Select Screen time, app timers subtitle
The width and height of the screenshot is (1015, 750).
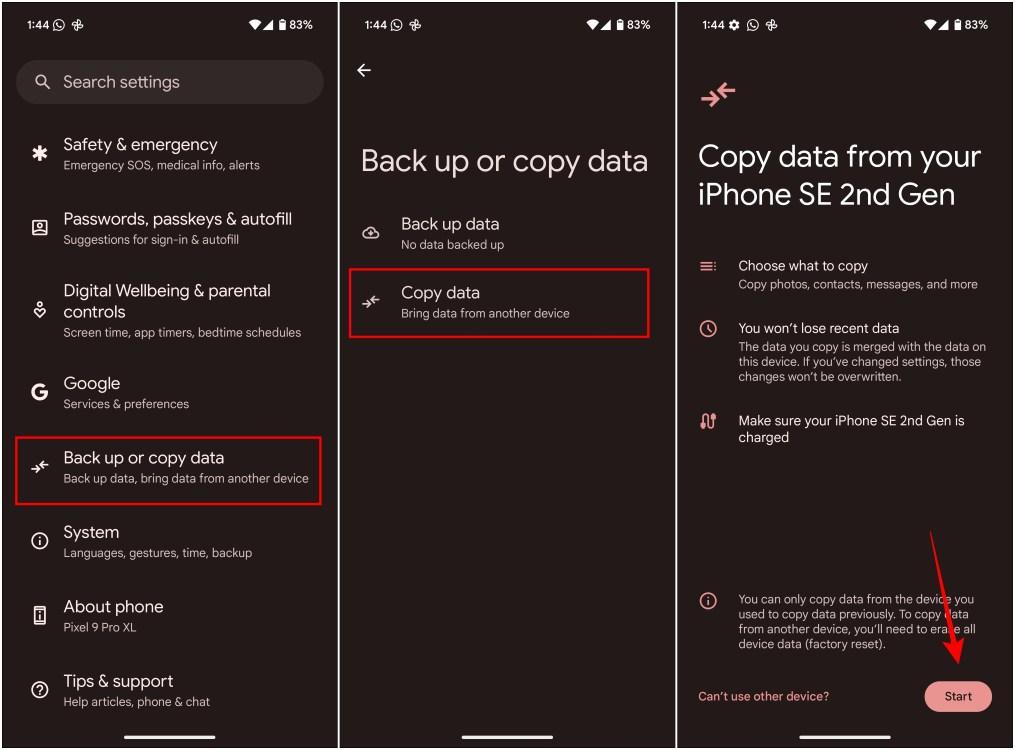(182, 333)
